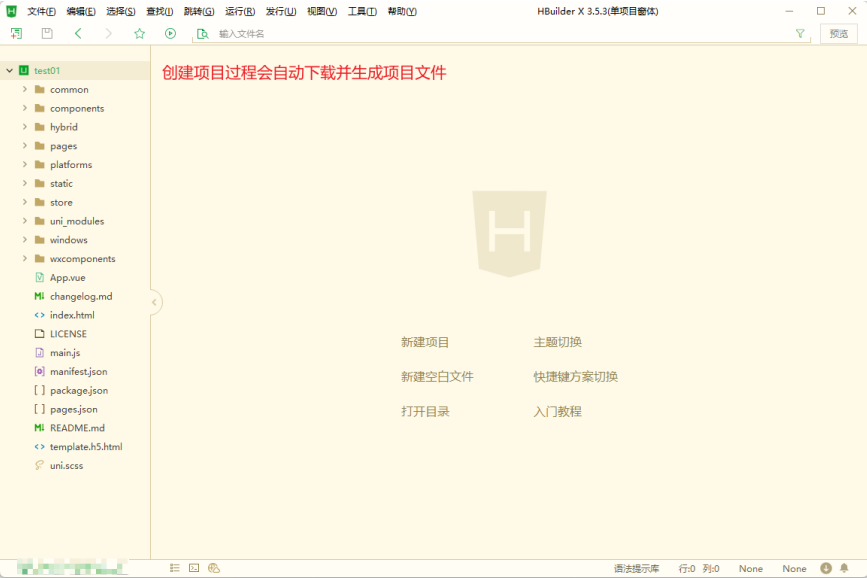Open the 视图(V) menu
Viewport: 867px width, 578px height.
[322, 11]
